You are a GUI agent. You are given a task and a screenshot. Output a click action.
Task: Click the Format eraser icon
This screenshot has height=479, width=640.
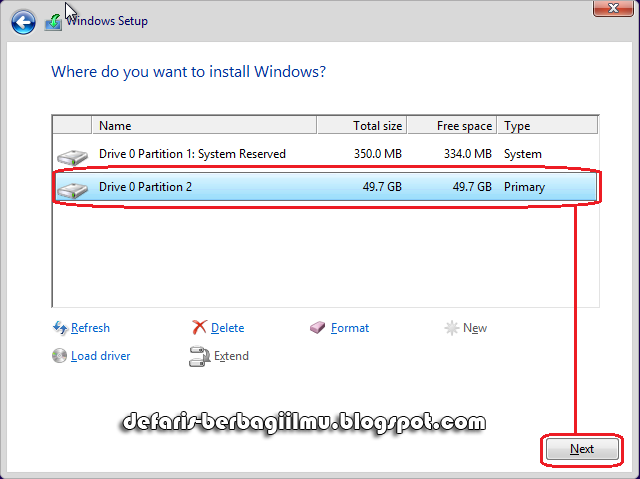318,328
